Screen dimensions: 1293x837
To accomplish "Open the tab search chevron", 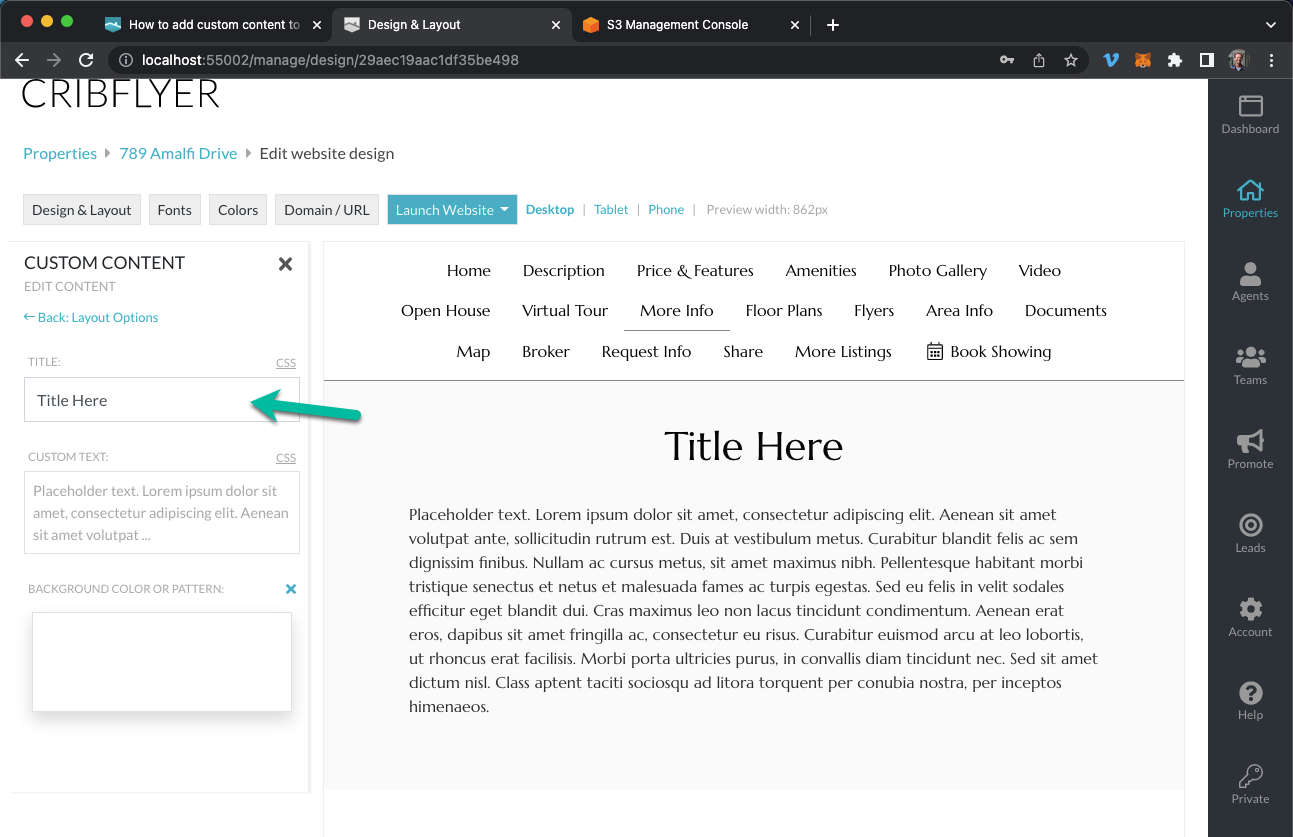I will (1271, 25).
